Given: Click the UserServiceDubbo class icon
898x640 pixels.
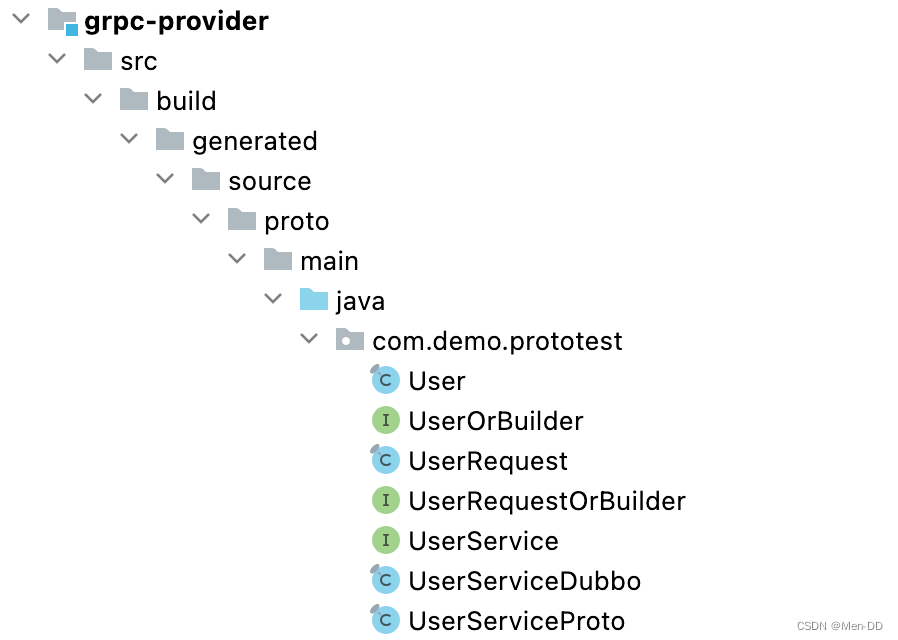Looking at the screenshot, I should click(x=385, y=581).
